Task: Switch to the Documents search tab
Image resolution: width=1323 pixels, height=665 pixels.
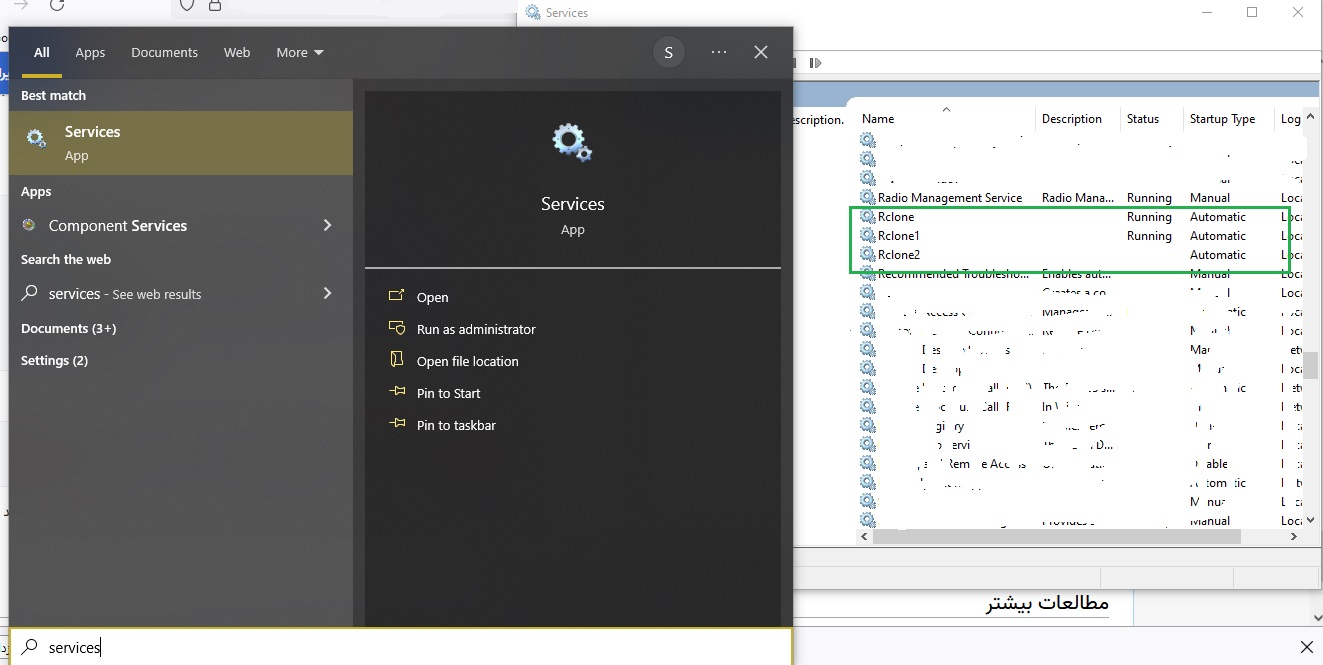Action: [164, 52]
